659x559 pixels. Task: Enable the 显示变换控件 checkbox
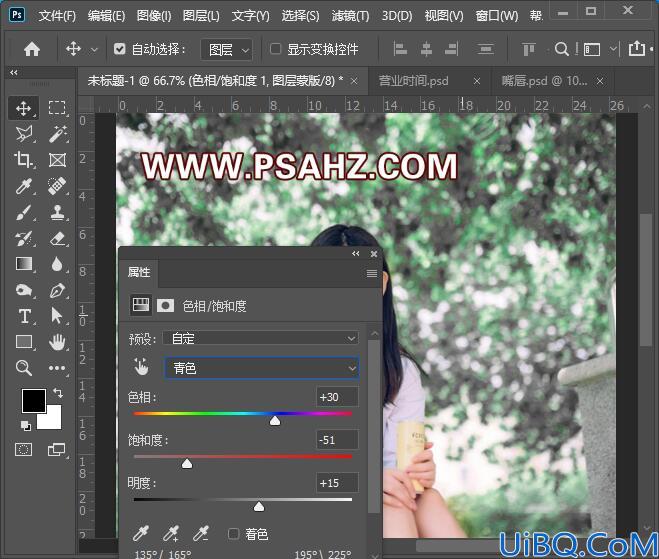(276, 49)
